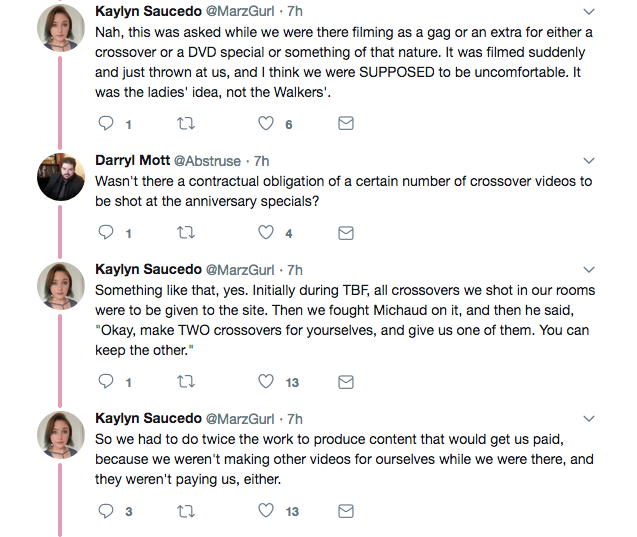Screen dimensions: 637x537
Task: Reply to Darryl Mott's tweet
Action: (107, 233)
